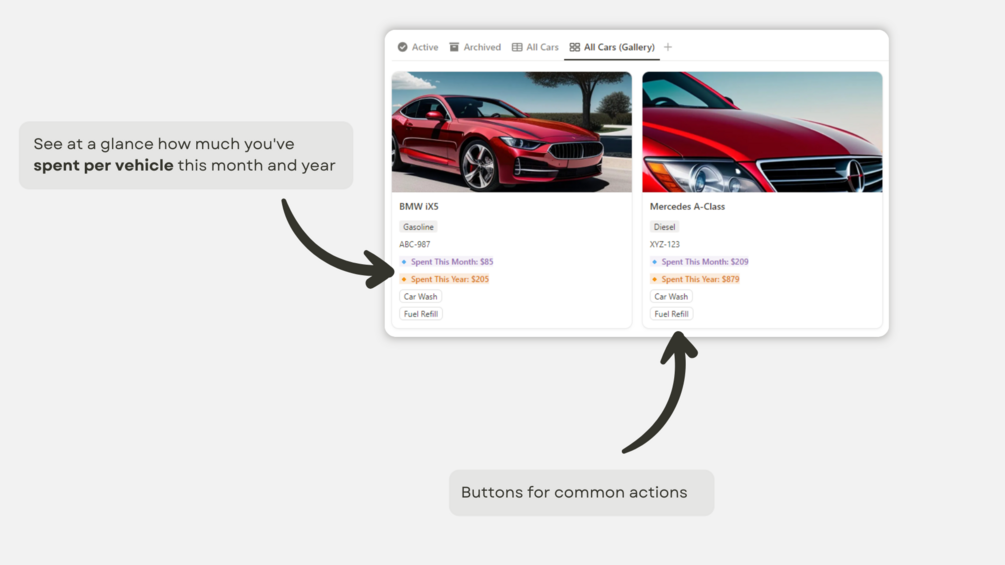Click Fuel Refill button on Mercedes A-Class card

click(x=671, y=313)
